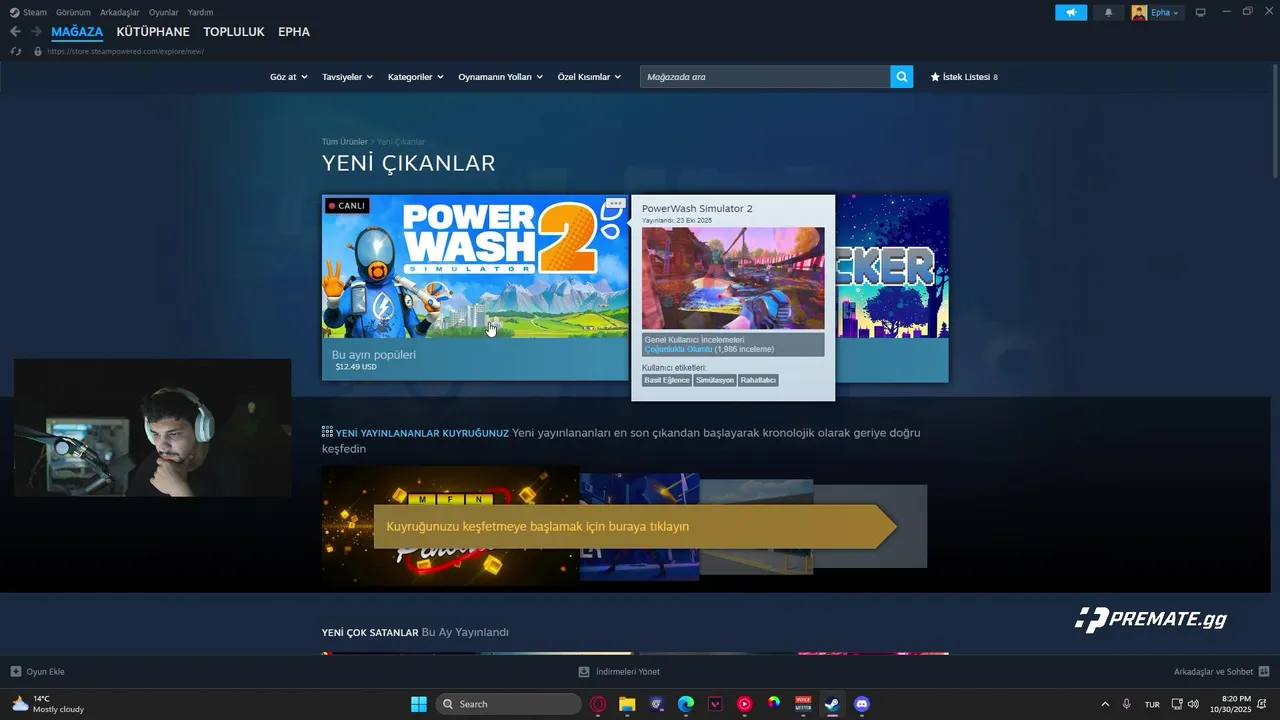Click the page vertical scrollbar
1280x720 pixels.
pyautogui.click(x=1275, y=120)
